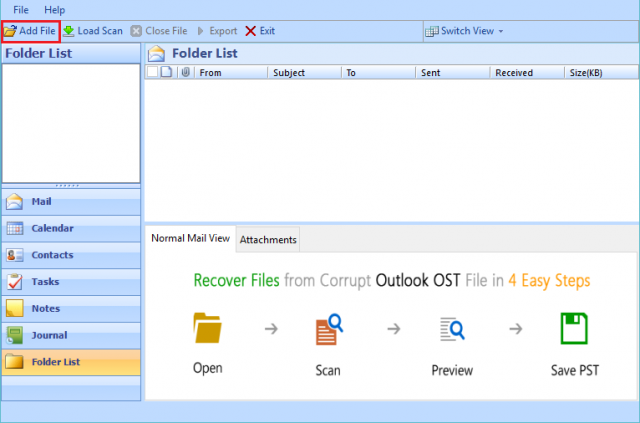Click the navigation pane splitter grip dots
This screenshot has width=640, height=423.
coord(67,186)
